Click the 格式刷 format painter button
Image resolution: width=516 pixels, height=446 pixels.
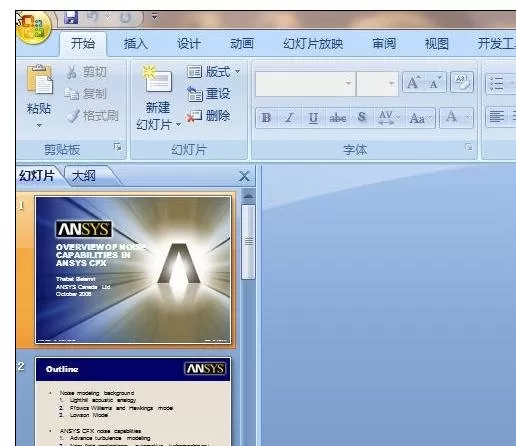click(x=93, y=116)
